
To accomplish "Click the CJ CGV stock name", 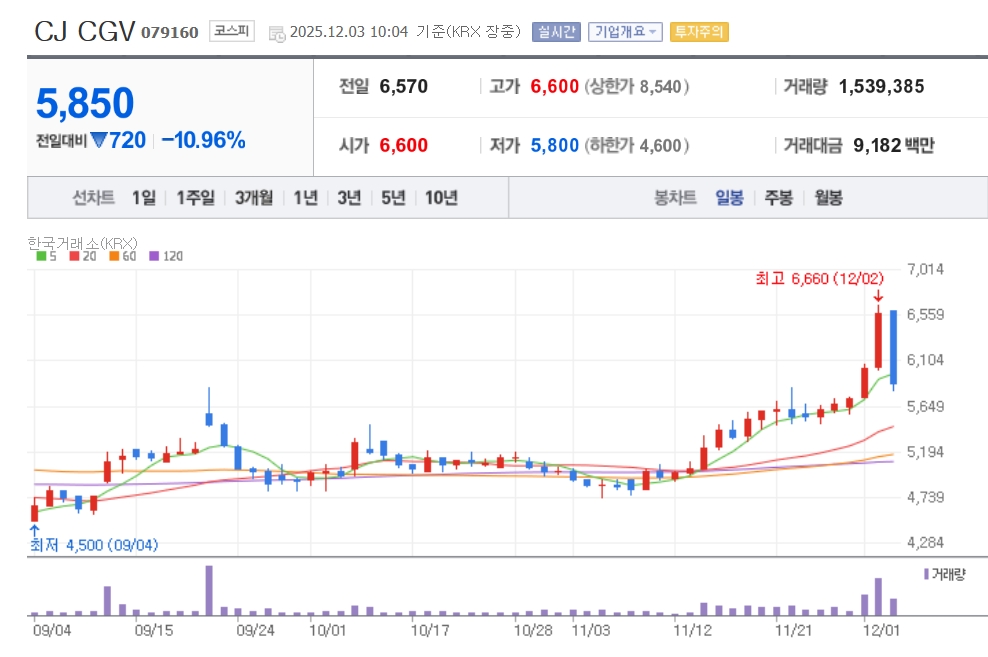I will pos(84,32).
